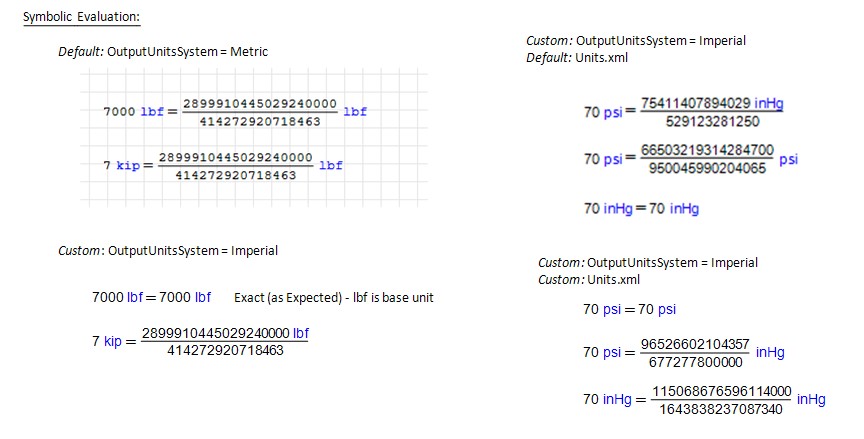The image size is (864, 439).
Task: Select the "Default: OutputUnitsSystem = Metric" label
Action: coord(162,51)
